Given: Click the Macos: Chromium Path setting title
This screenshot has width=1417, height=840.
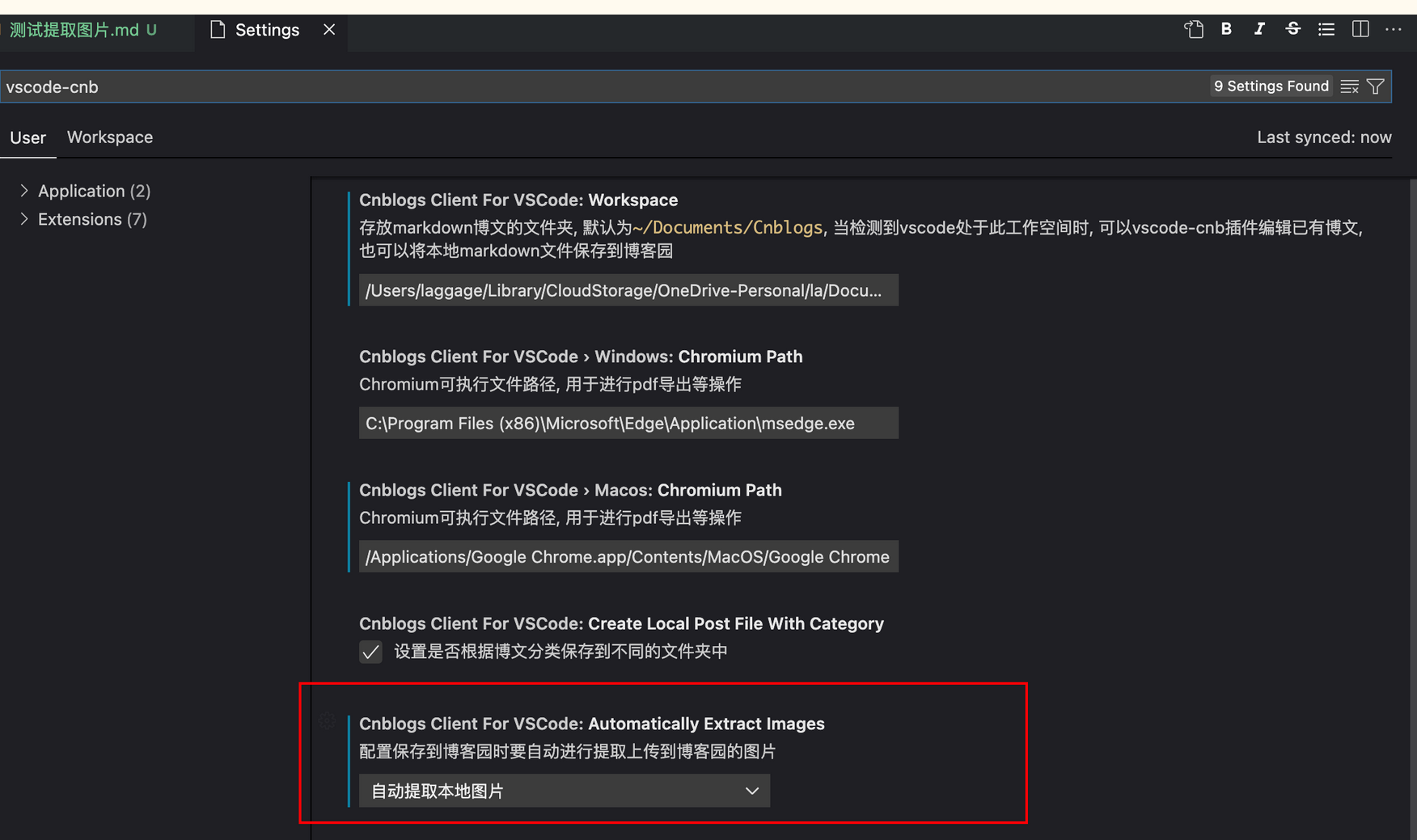Looking at the screenshot, I should 570,490.
